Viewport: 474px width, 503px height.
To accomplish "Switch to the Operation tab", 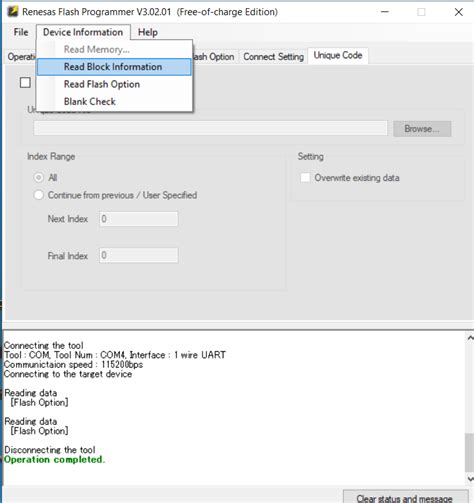I will (21, 57).
